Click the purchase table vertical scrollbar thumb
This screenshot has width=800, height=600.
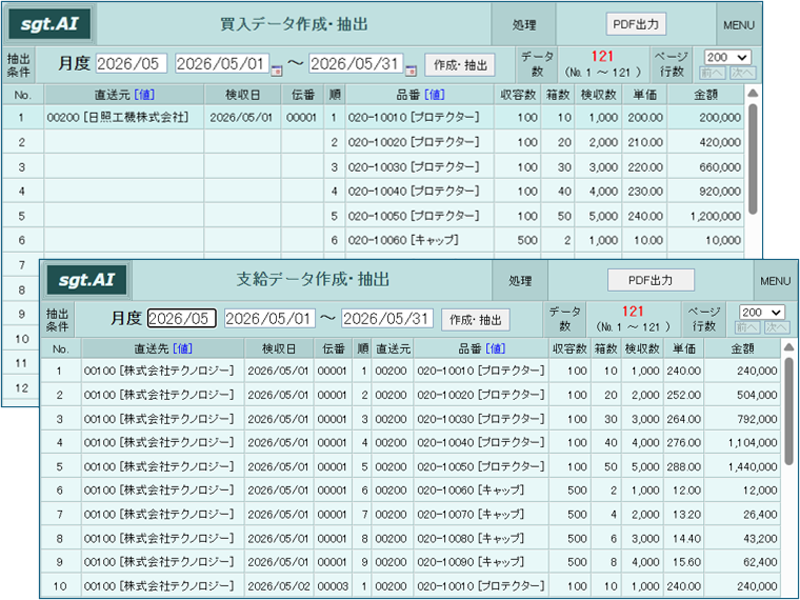coord(752,159)
